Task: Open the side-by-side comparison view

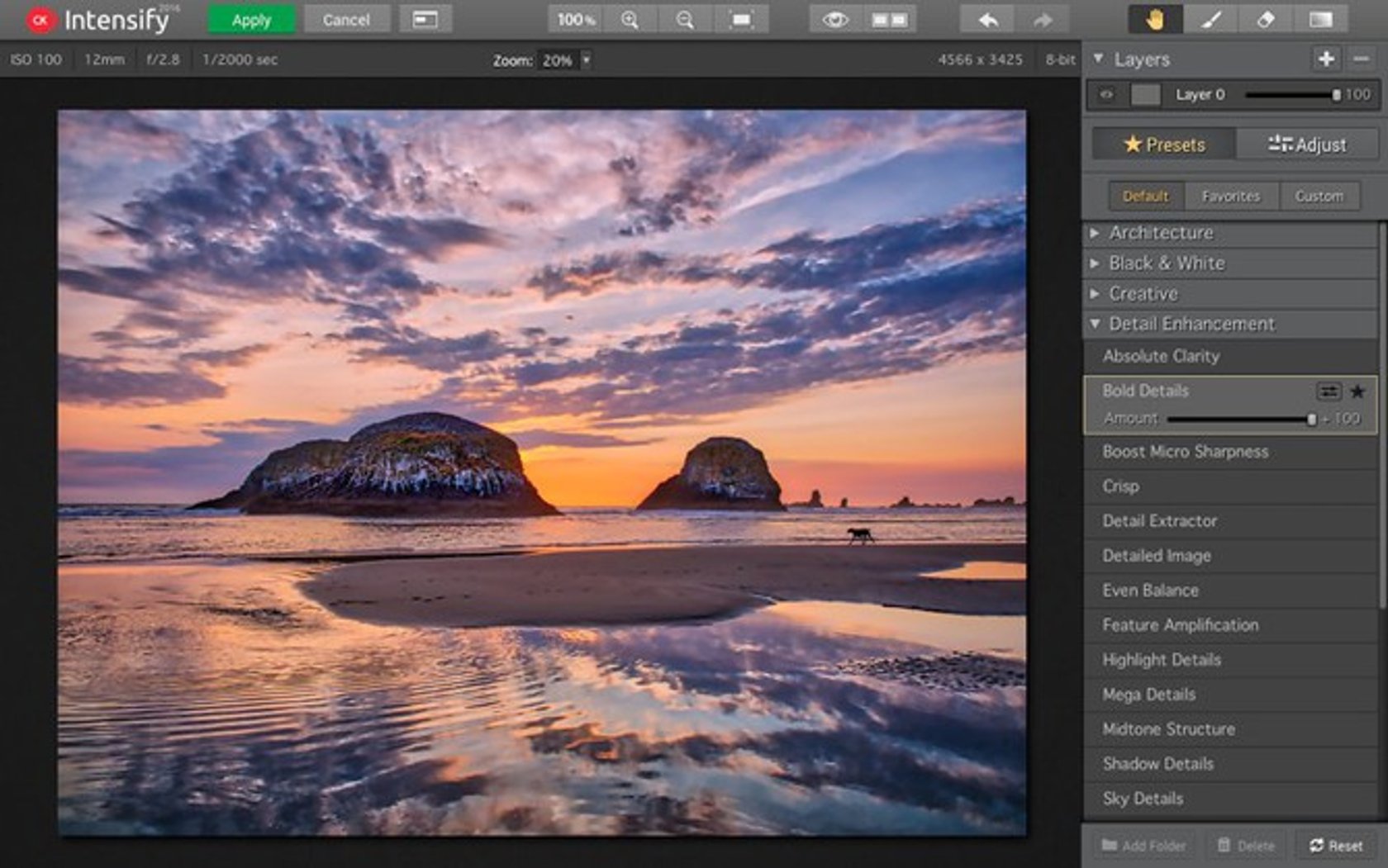Action: tap(888, 19)
